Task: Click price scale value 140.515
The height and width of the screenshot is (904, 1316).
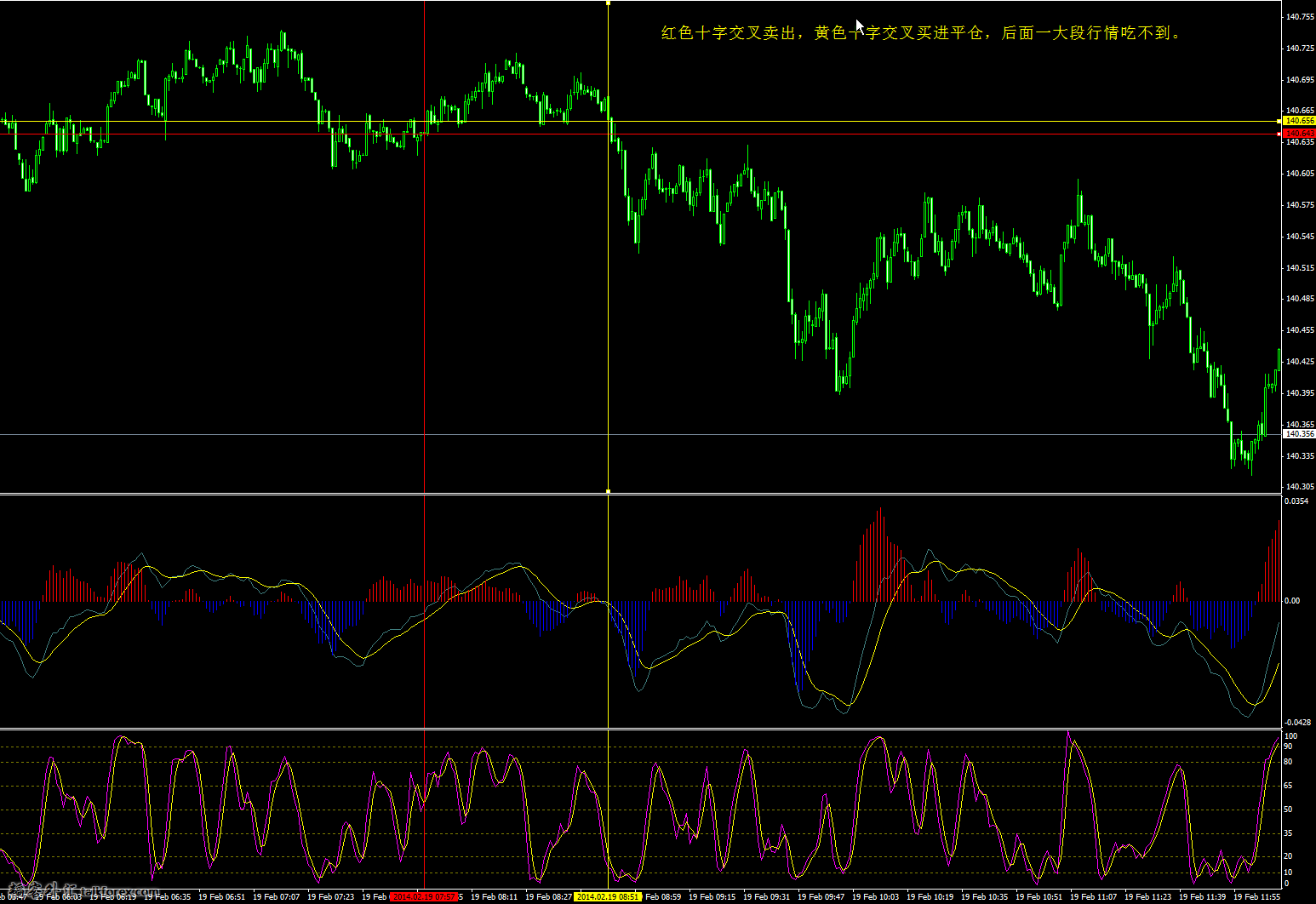Action: 1300,268
